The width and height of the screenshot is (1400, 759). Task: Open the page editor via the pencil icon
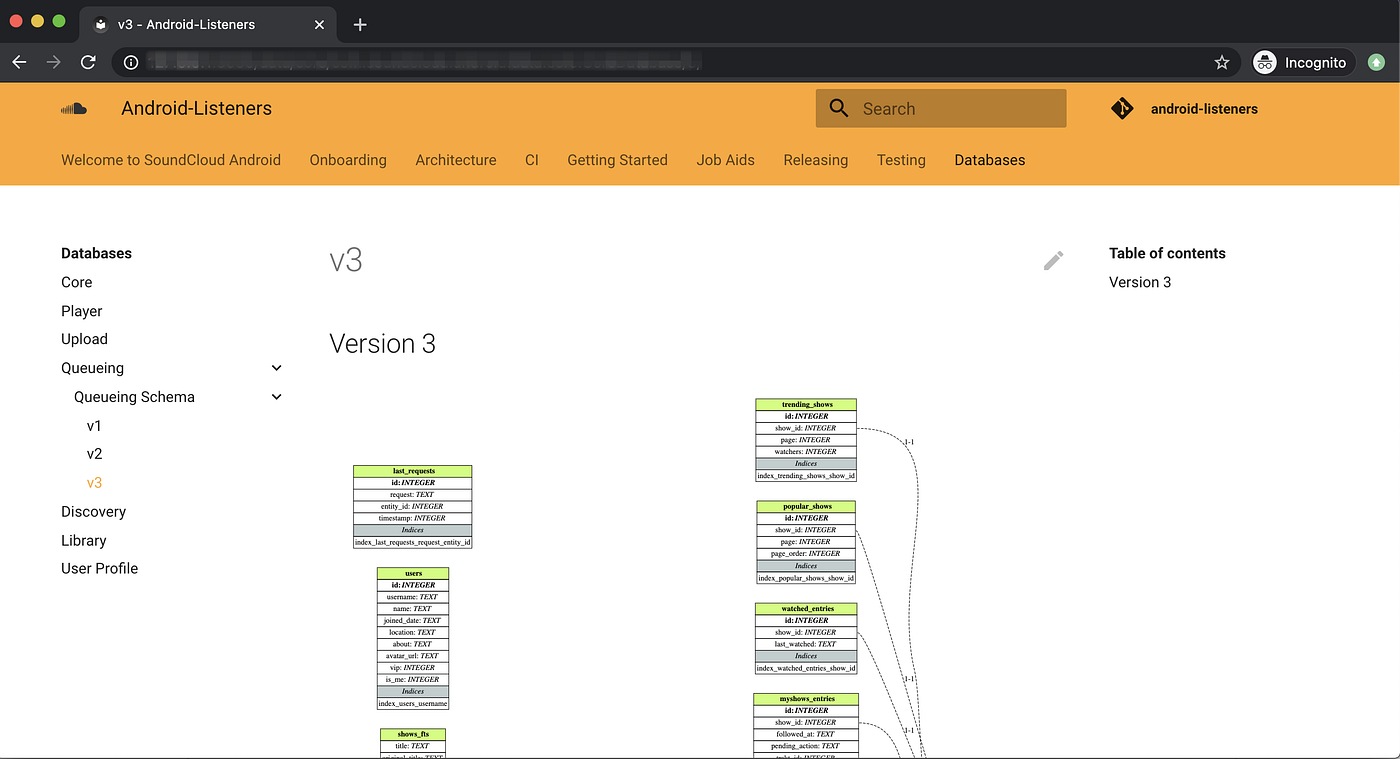click(x=1053, y=260)
